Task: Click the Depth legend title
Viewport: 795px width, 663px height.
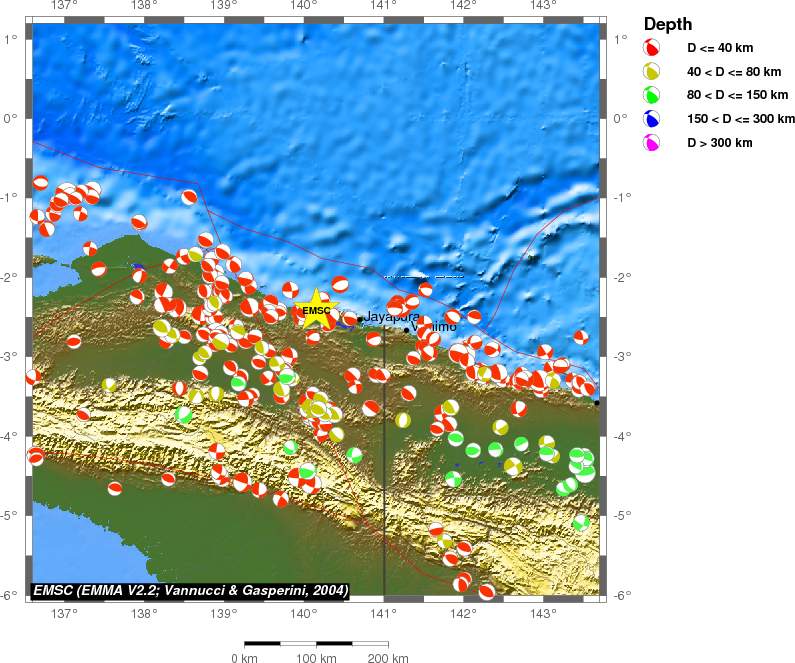Action: tap(668, 24)
